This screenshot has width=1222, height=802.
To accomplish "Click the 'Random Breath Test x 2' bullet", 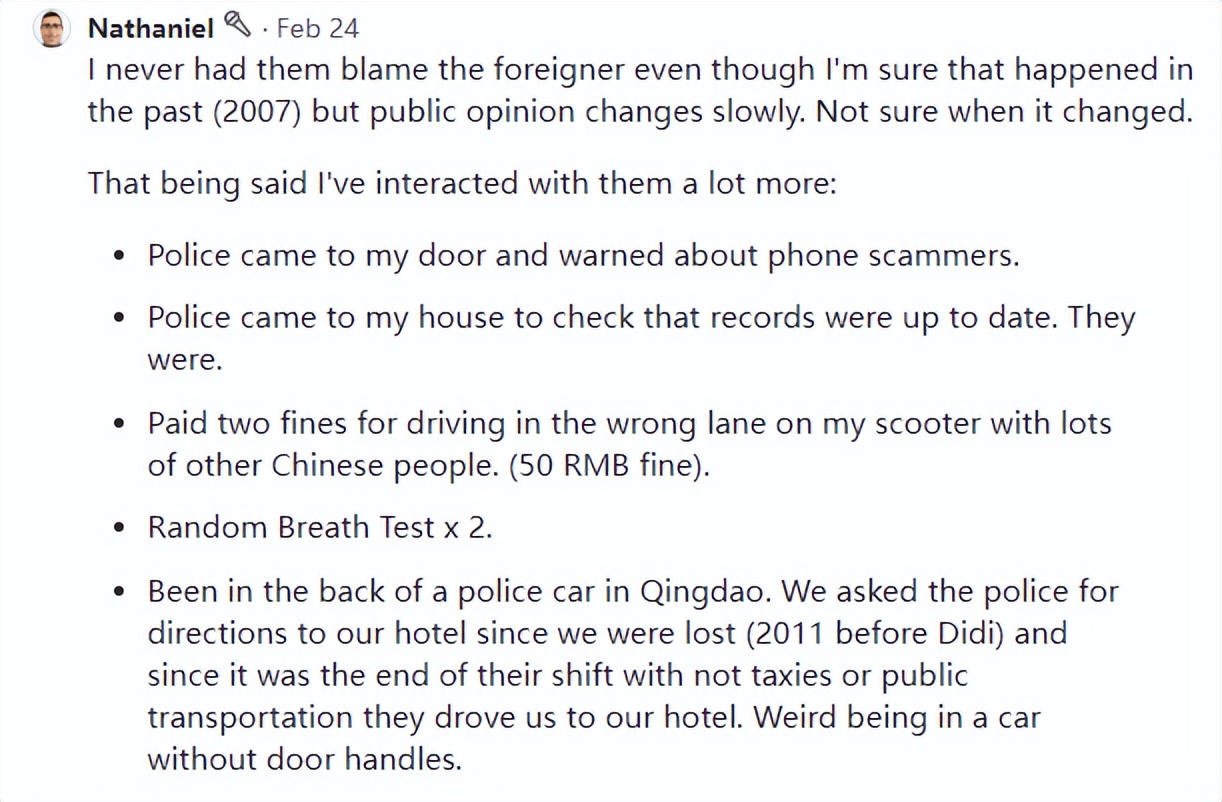I will [320, 527].
